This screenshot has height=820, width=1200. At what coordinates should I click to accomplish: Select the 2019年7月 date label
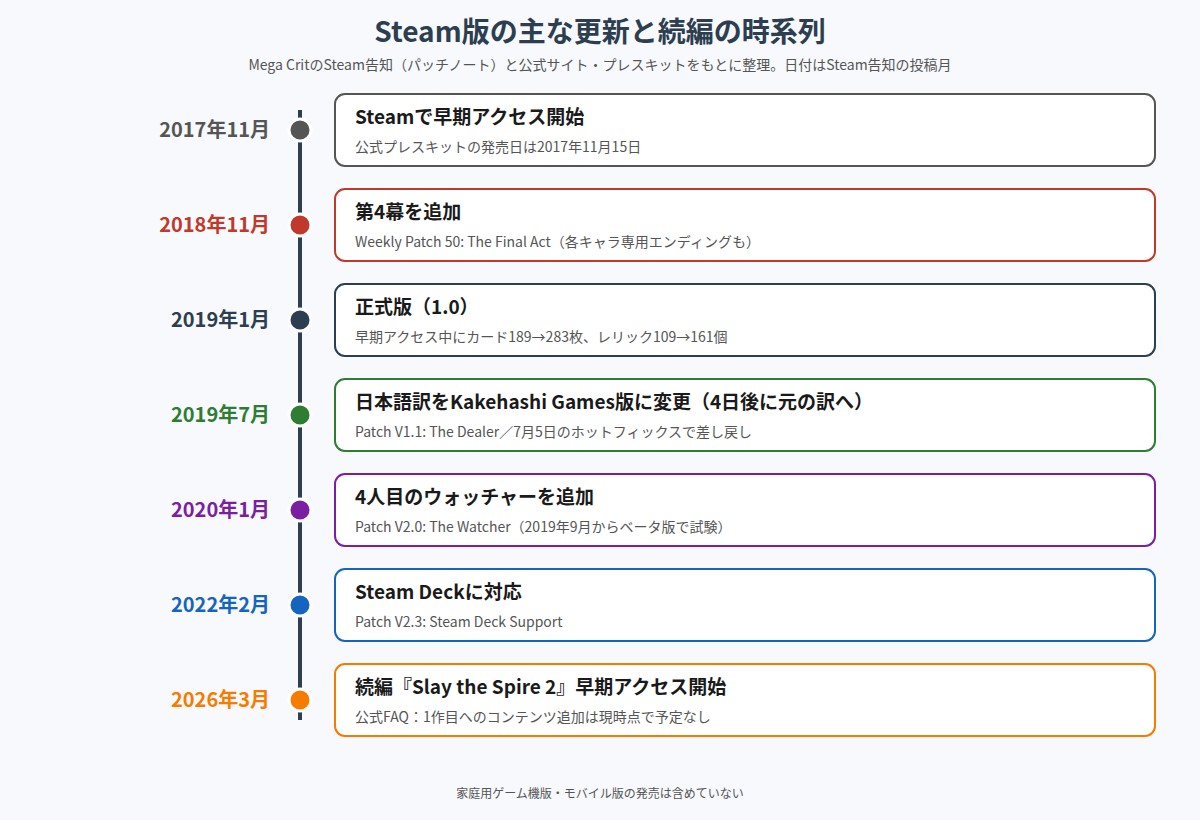(220, 415)
